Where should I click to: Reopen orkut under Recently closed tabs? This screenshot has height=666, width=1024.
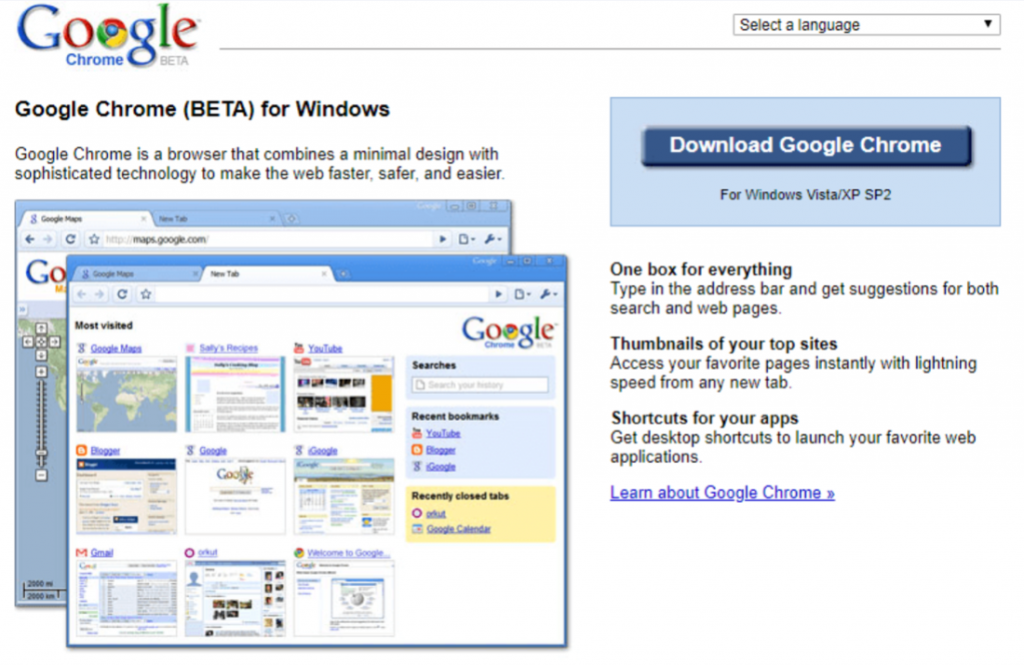click(436, 513)
